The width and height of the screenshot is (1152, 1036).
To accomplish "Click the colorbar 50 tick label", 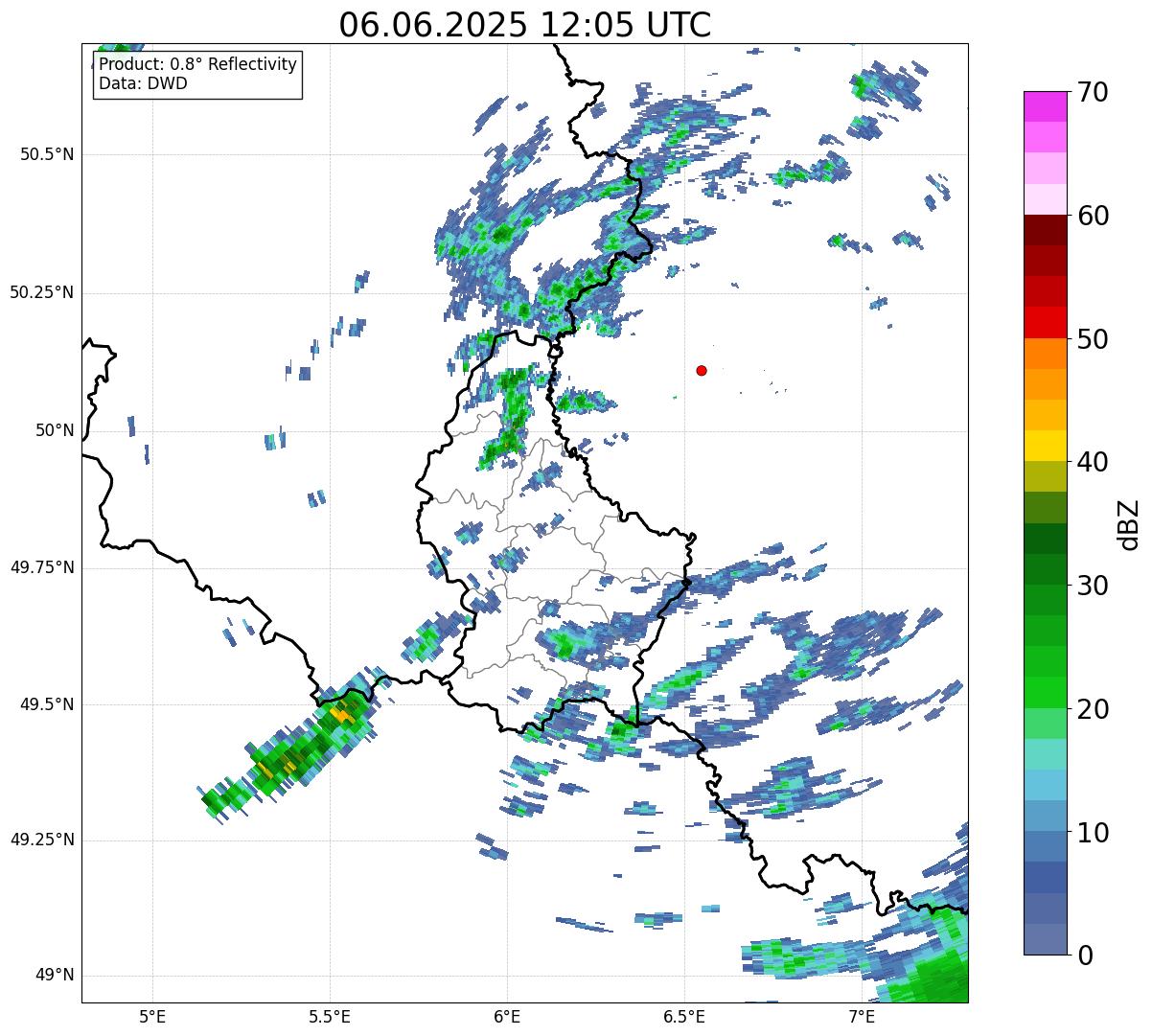I will coord(1093,339).
